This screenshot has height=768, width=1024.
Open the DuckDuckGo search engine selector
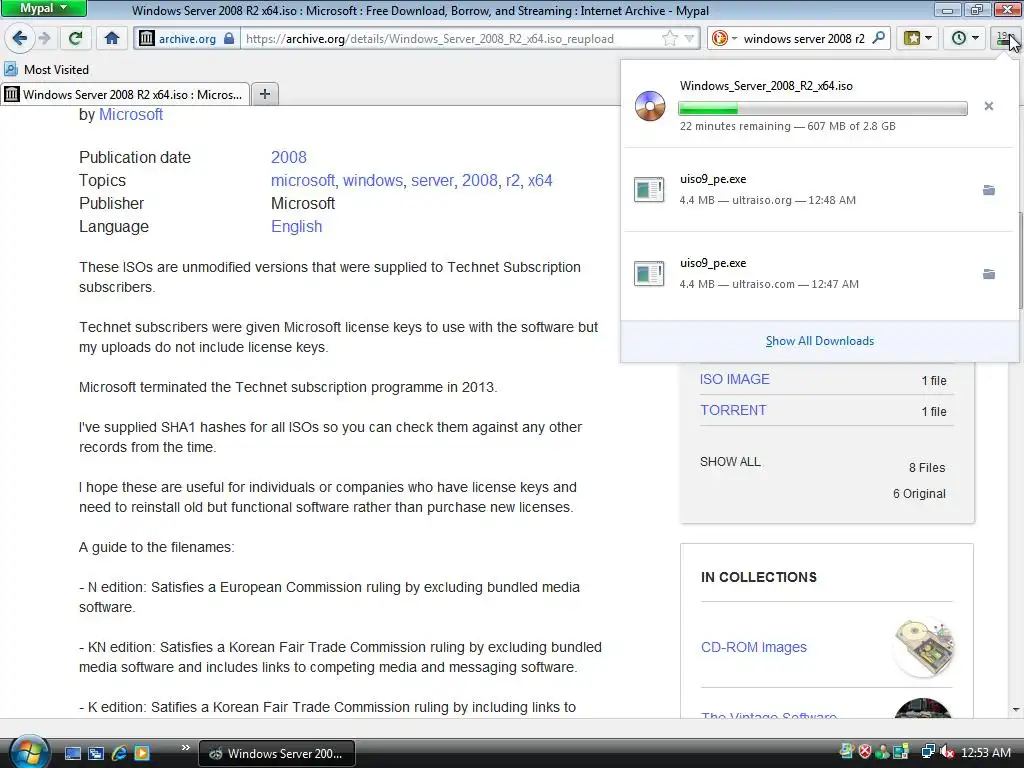tap(724, 39)
